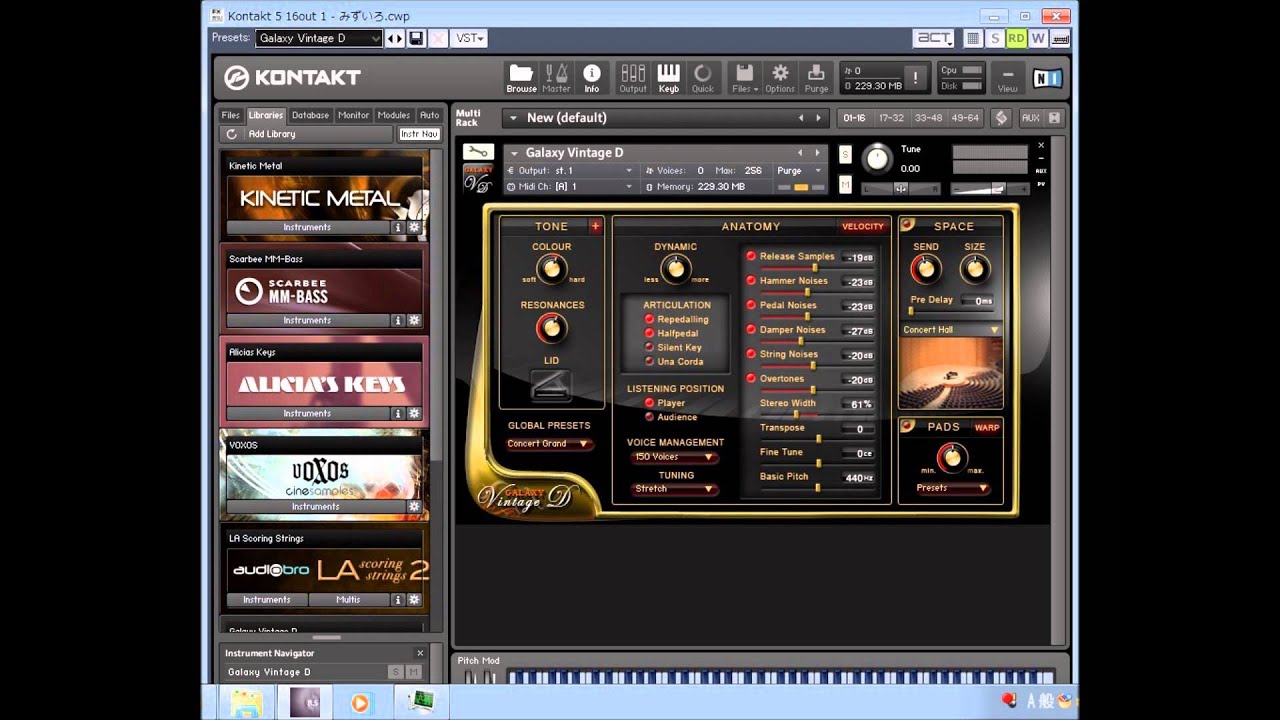
Task: Show the Info pane
Action: click(x=592, y=78)
